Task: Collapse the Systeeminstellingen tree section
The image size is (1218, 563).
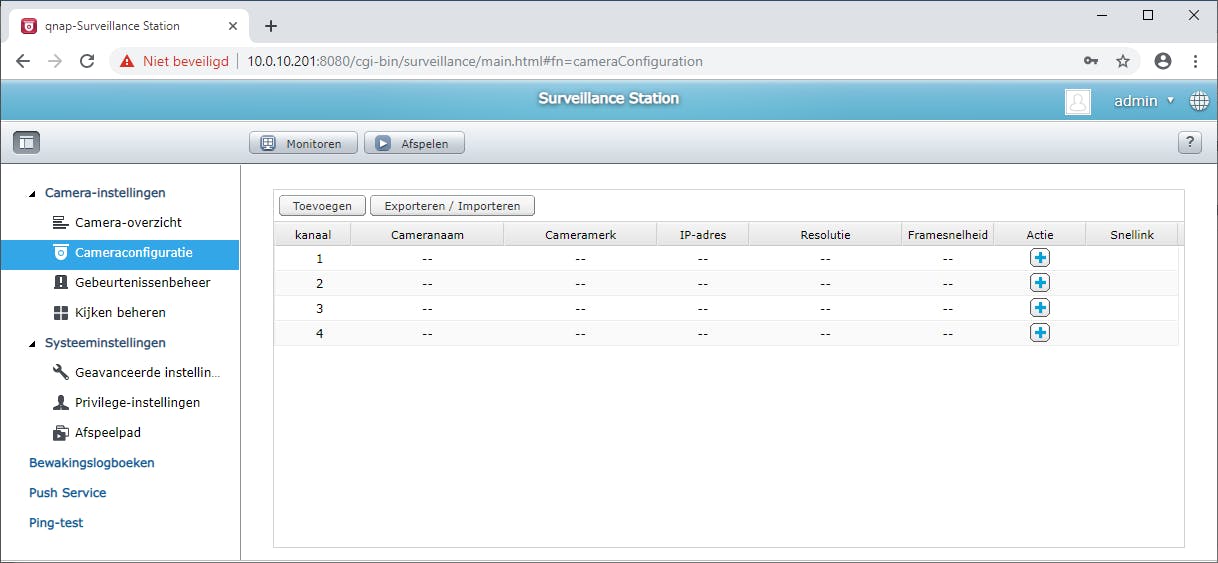Action: (32, 344)
